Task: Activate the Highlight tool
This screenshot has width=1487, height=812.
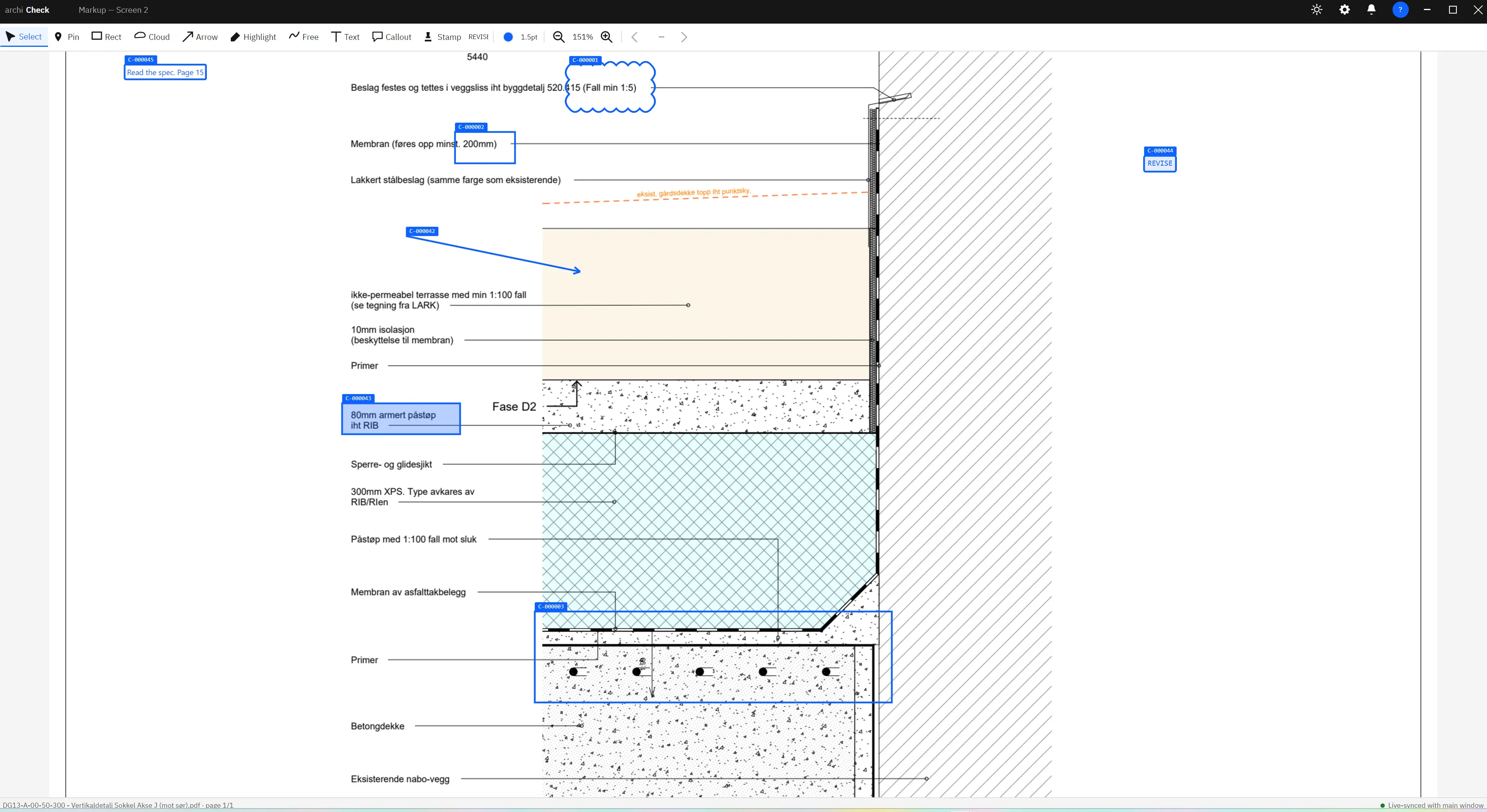Action: click(253, 37)
